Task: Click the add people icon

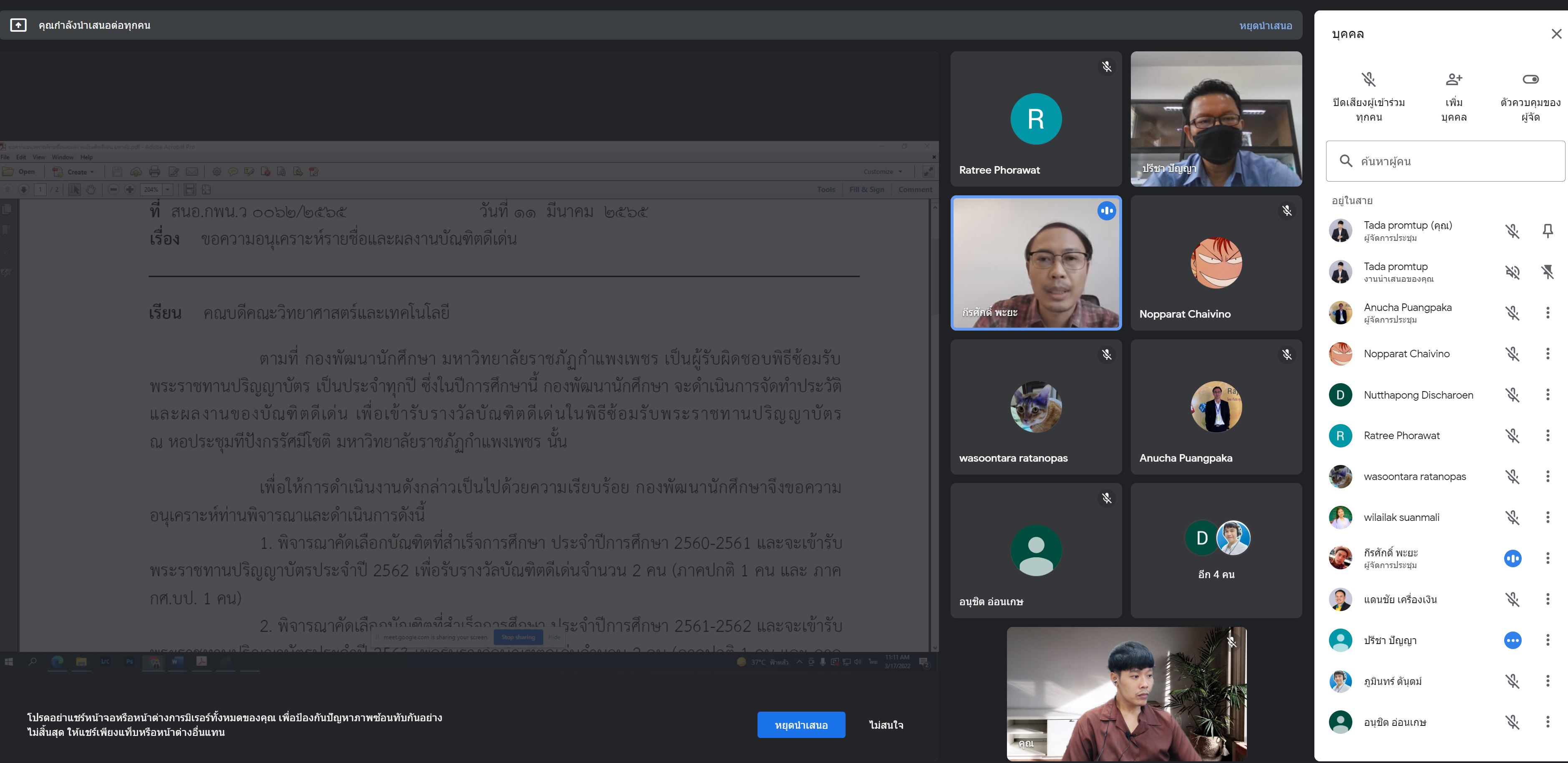Action: pos(1454,79)
